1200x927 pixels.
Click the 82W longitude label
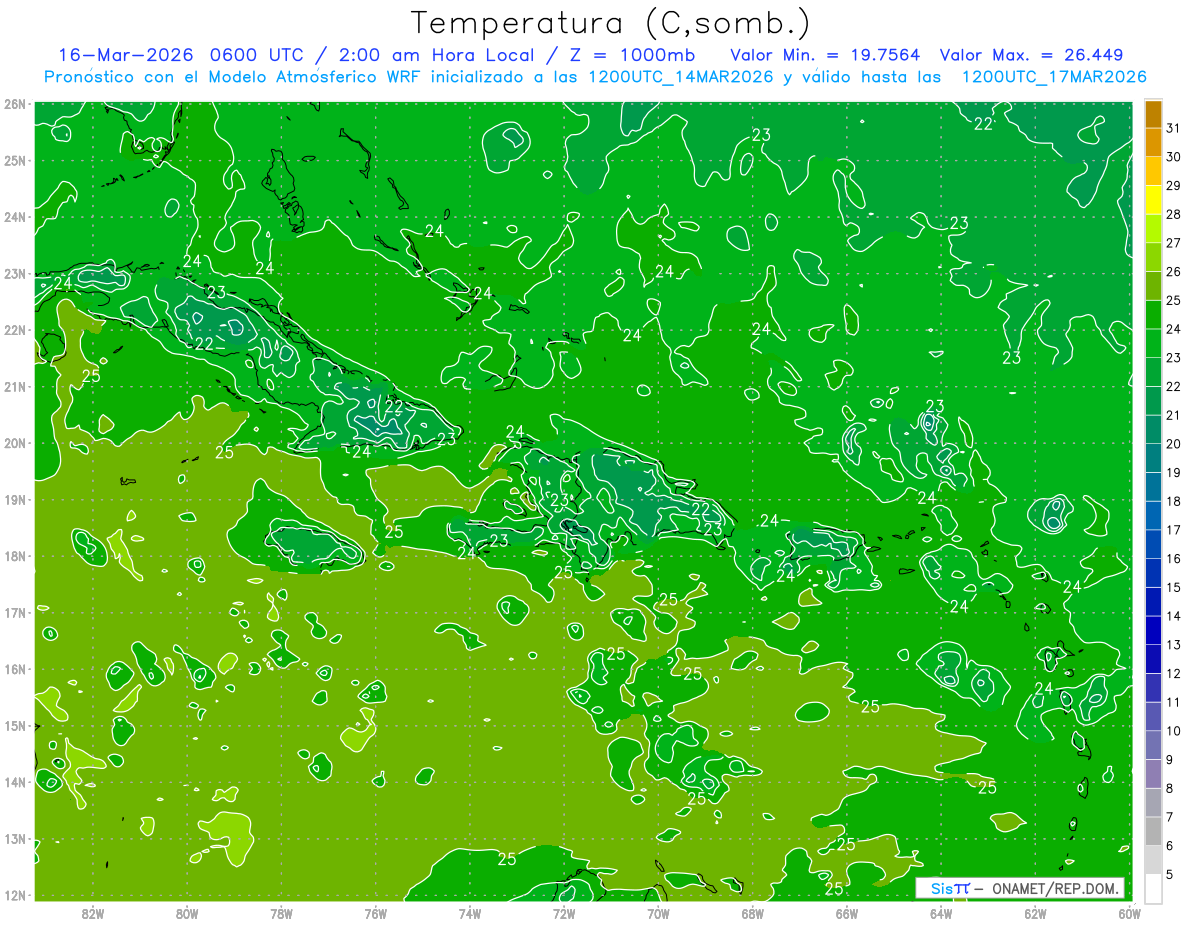[x=92, y=913]
